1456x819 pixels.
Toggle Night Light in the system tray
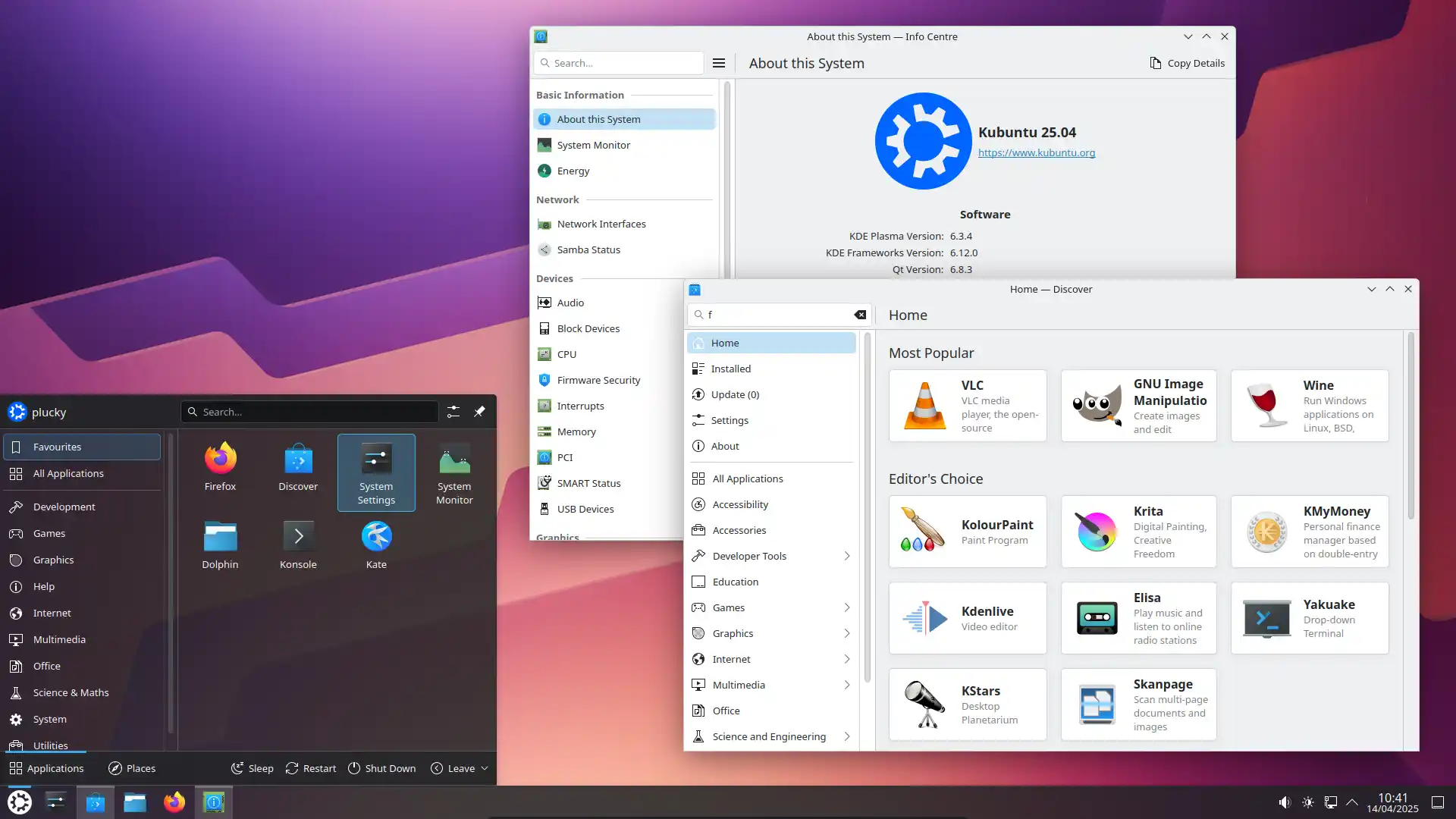tap(1307, 802)
